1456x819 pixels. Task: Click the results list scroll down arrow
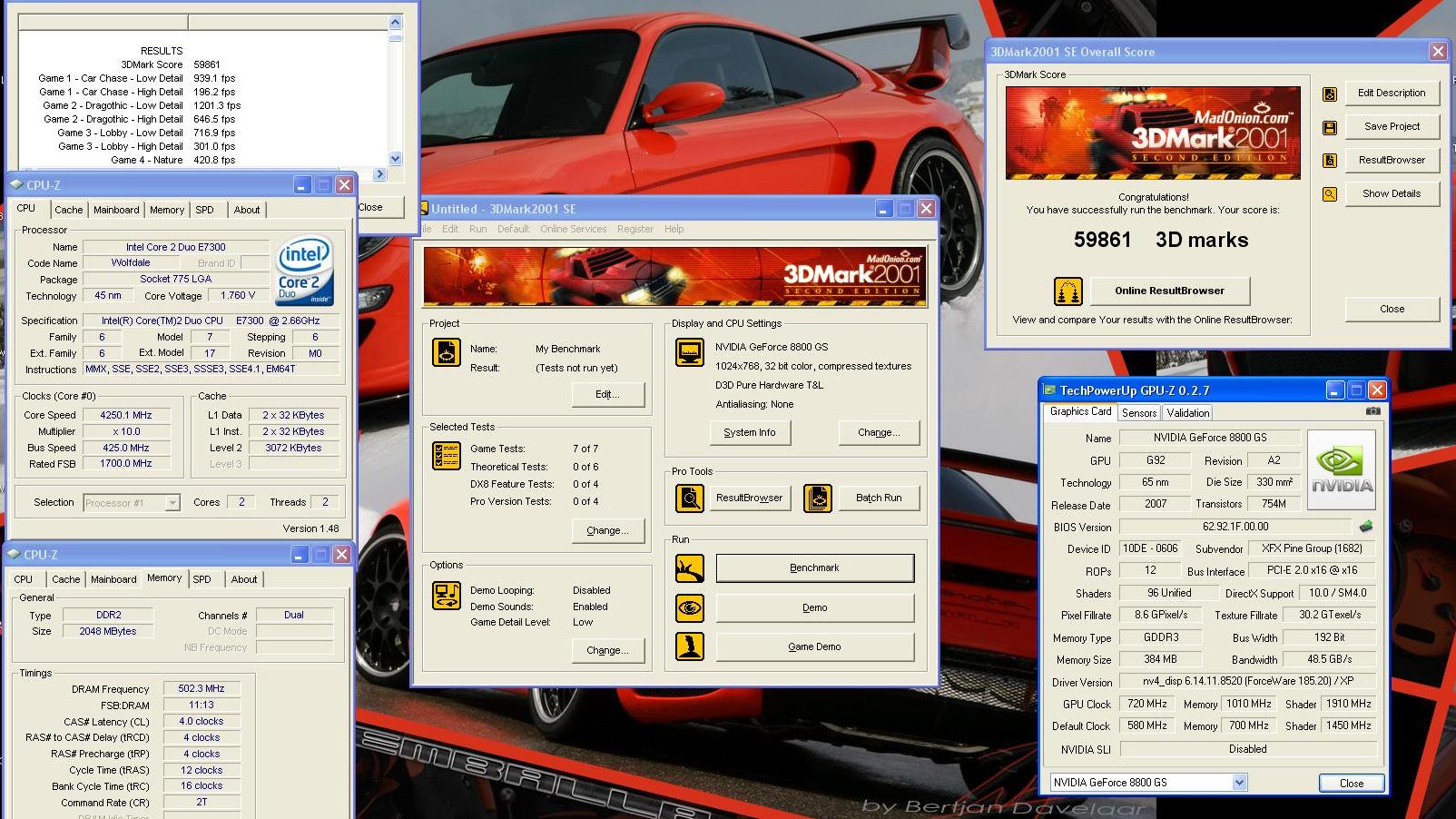(395, 158)
